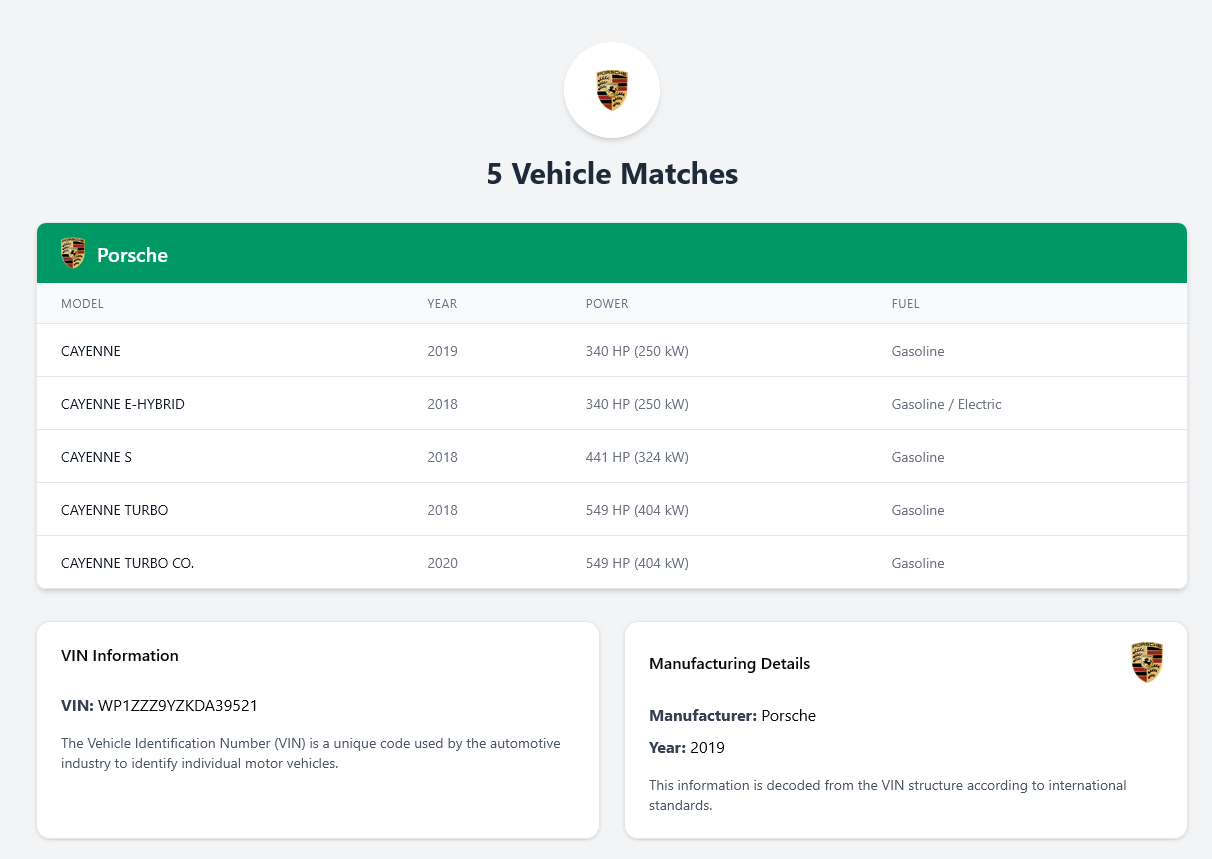Viewport: 1212px width, 859px height.
Task: Click 549 HP power in CAYENNE TURBO row
Action: (637, 510)
